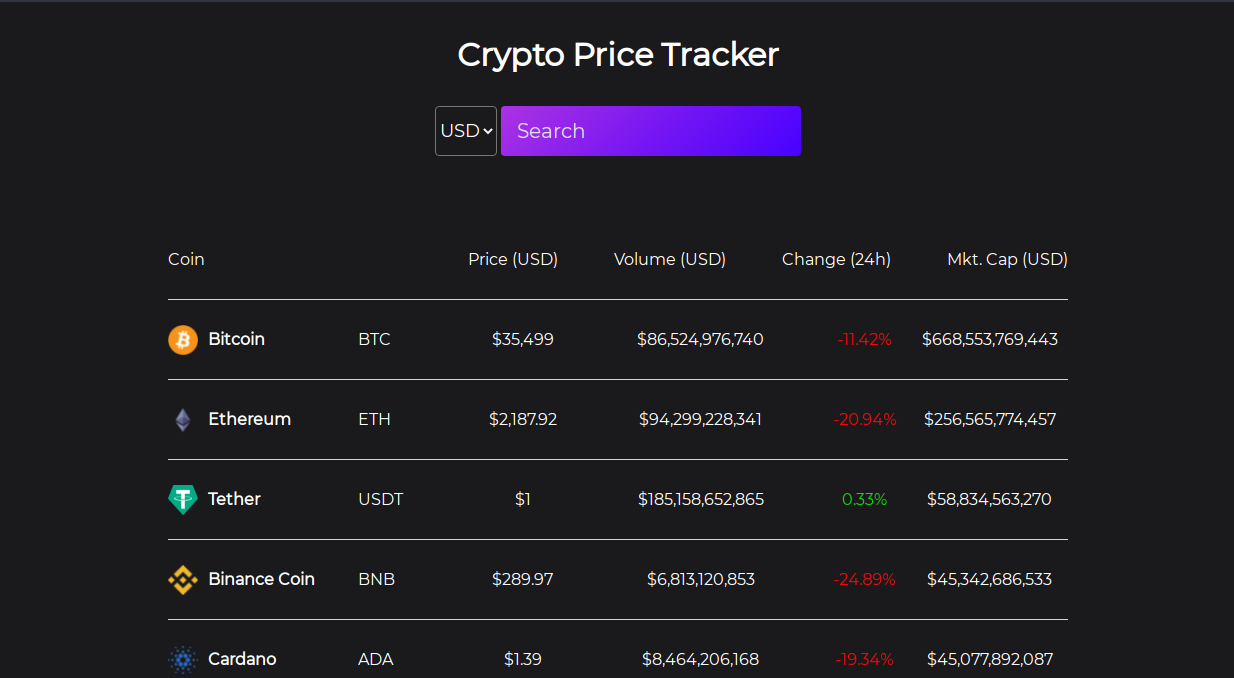The width and height of the screenshot is (1234, 678).
Task: Click the BTC ticker symbol
Action: pos(374,339)
